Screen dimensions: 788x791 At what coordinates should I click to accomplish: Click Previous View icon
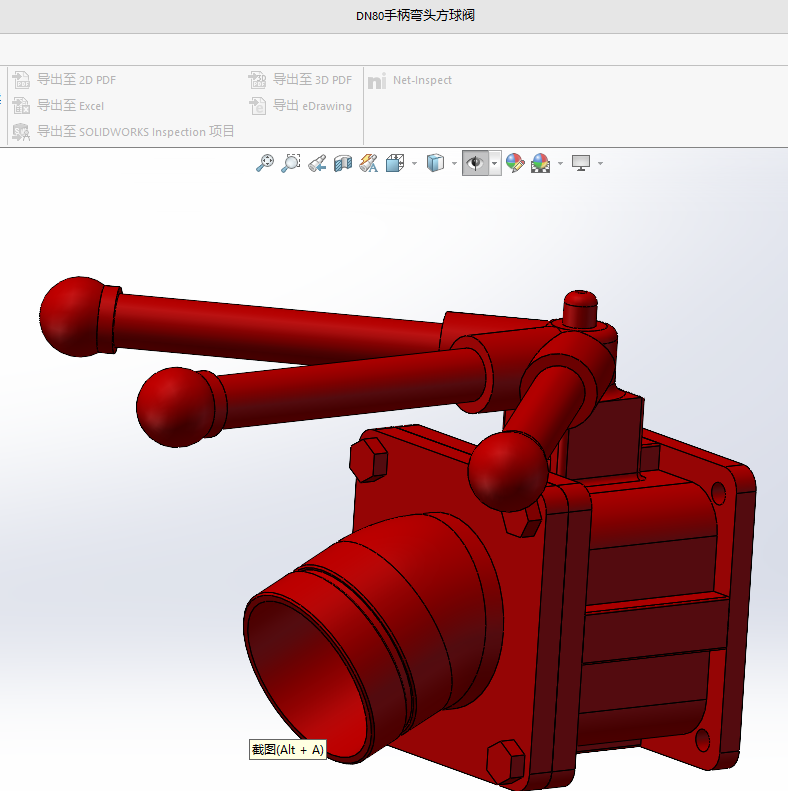(317, 163)
